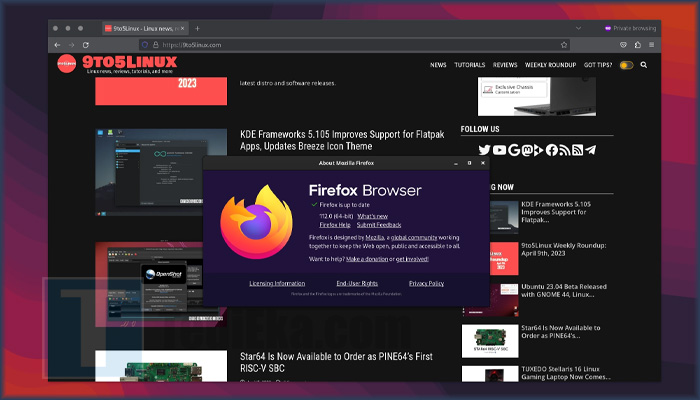Click the Firefox logo in About dialog
This screenshot has height=400, width=700.
point(257,222)
